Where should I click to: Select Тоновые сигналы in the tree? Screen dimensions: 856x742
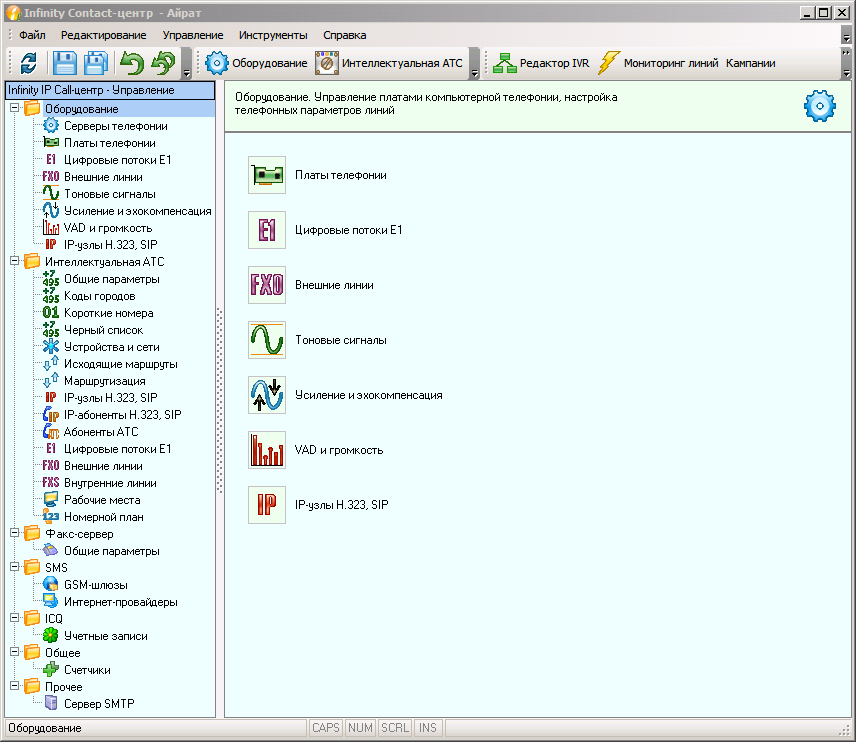pyautogui.click(x=110, y=194)
